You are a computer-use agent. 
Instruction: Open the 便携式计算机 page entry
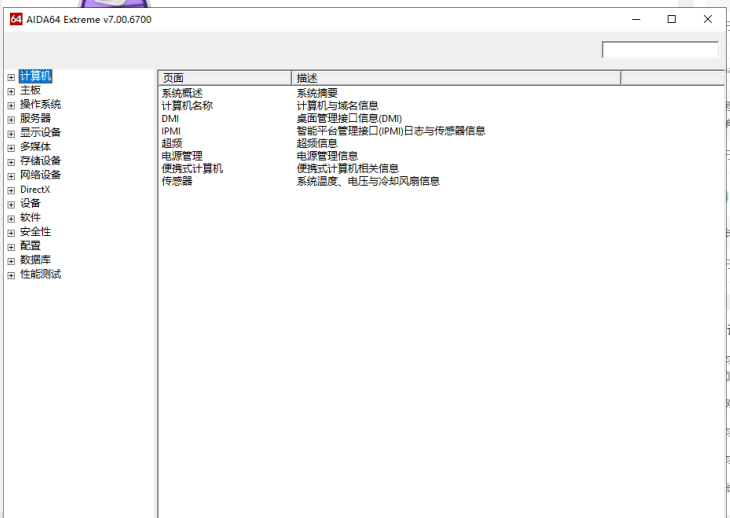click(192, 168)
